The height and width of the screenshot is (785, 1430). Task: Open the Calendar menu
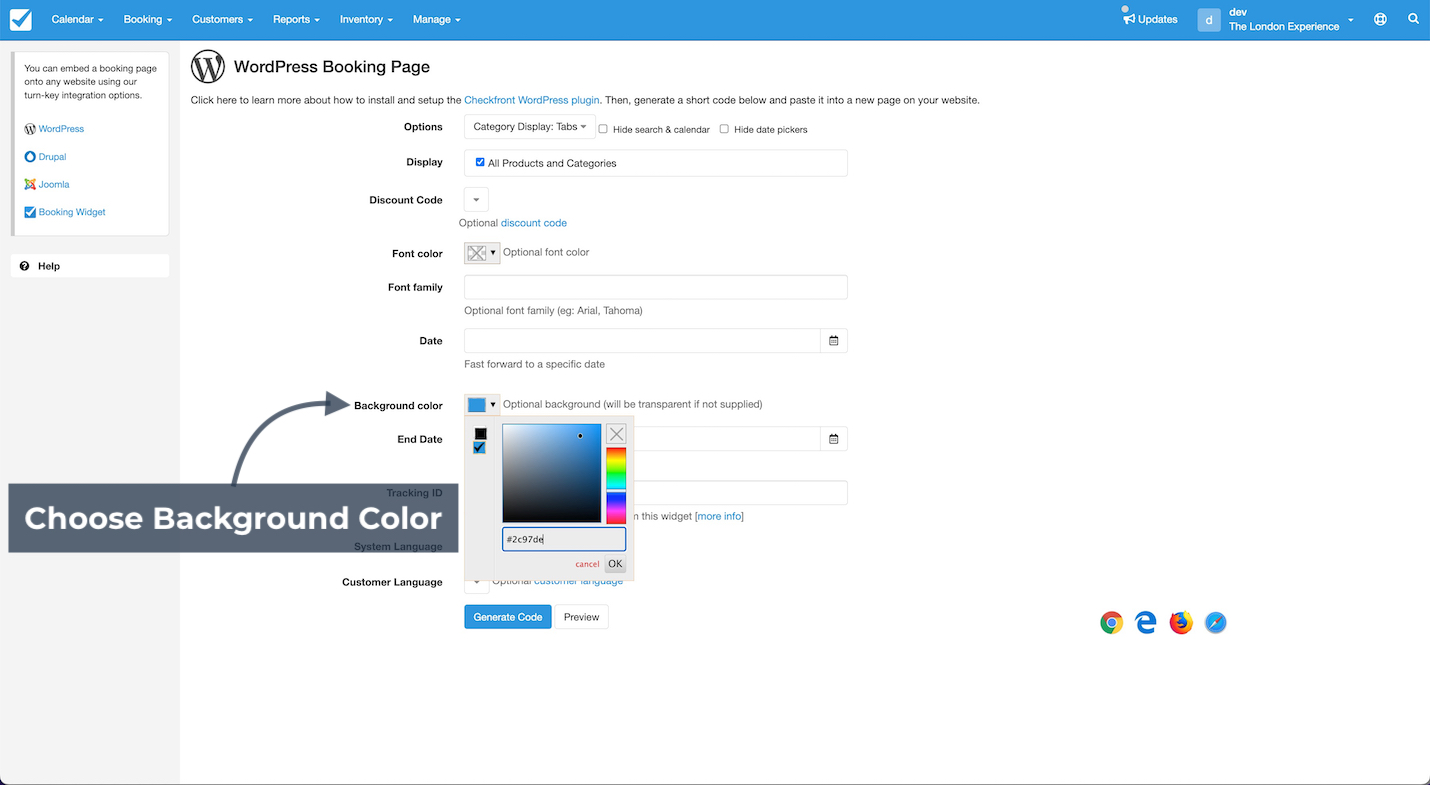[x=77, y=19]
